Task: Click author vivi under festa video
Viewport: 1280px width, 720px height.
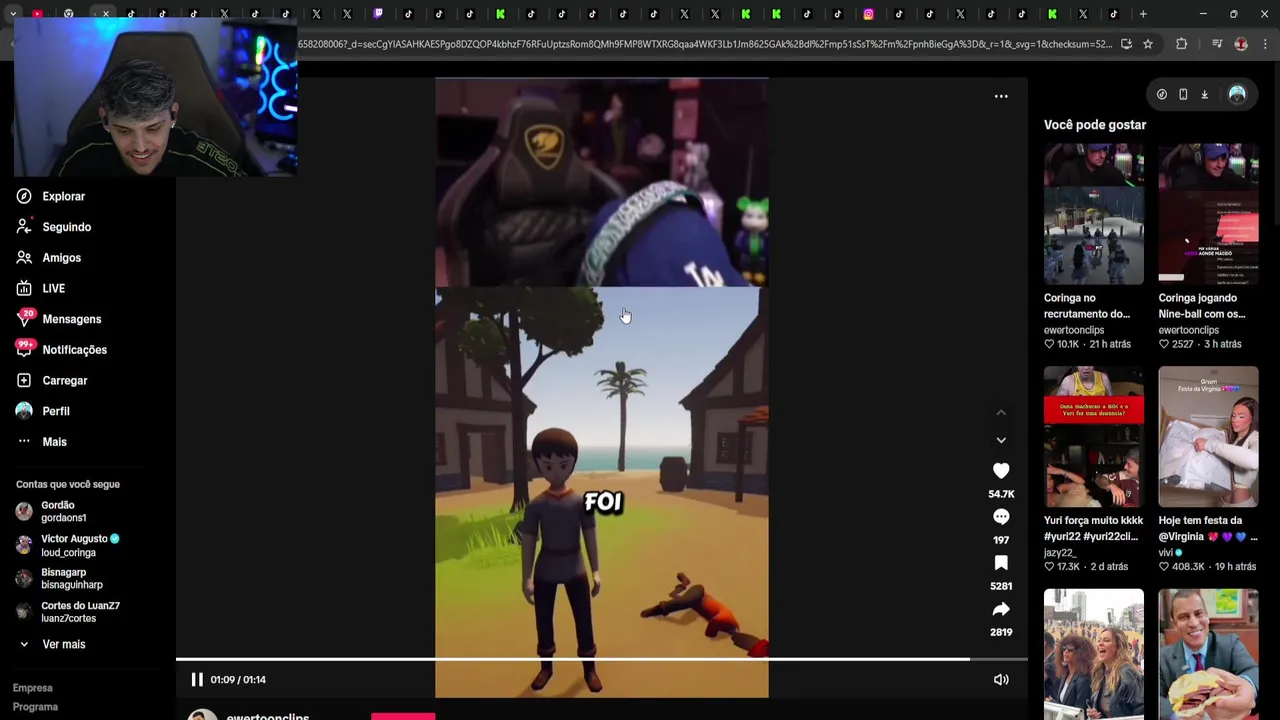Action: pyautogui.click(x=1165, y=553)
